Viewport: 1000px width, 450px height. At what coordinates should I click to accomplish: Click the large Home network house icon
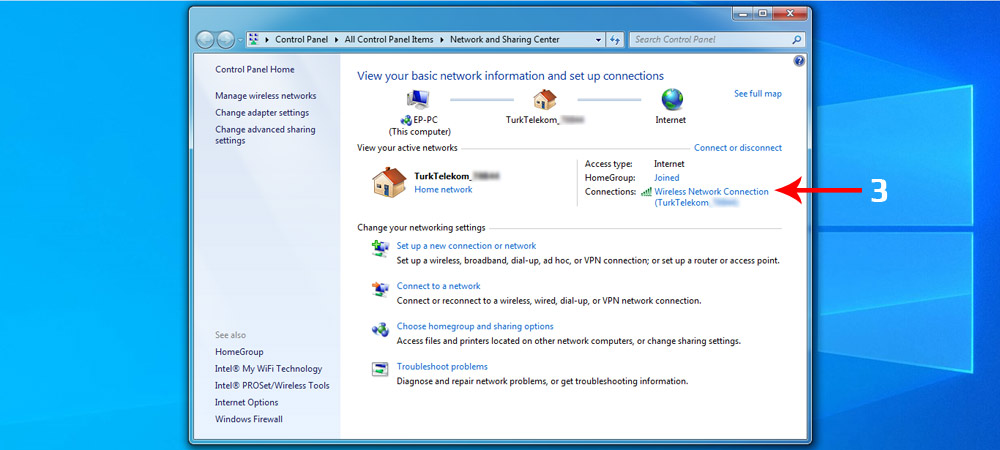(x=389, y=182)
